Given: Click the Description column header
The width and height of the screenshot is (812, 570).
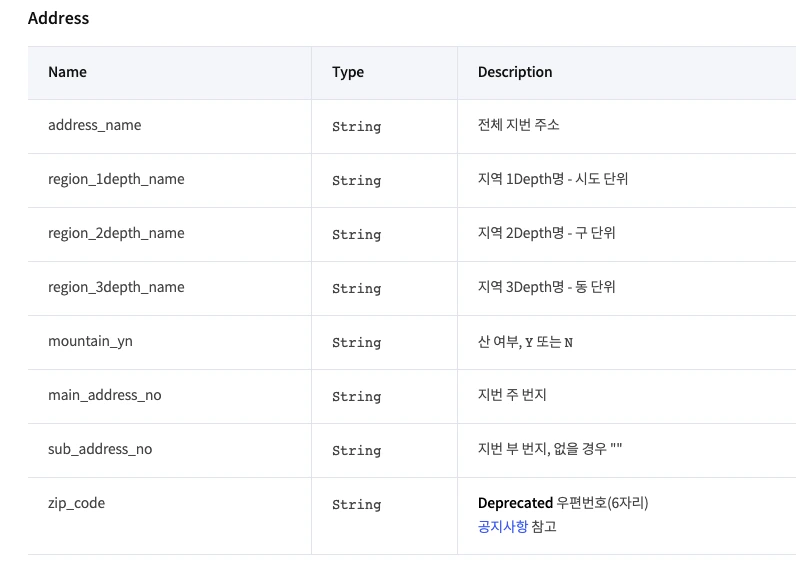Looking at the screenshot, I should [515, 72].
